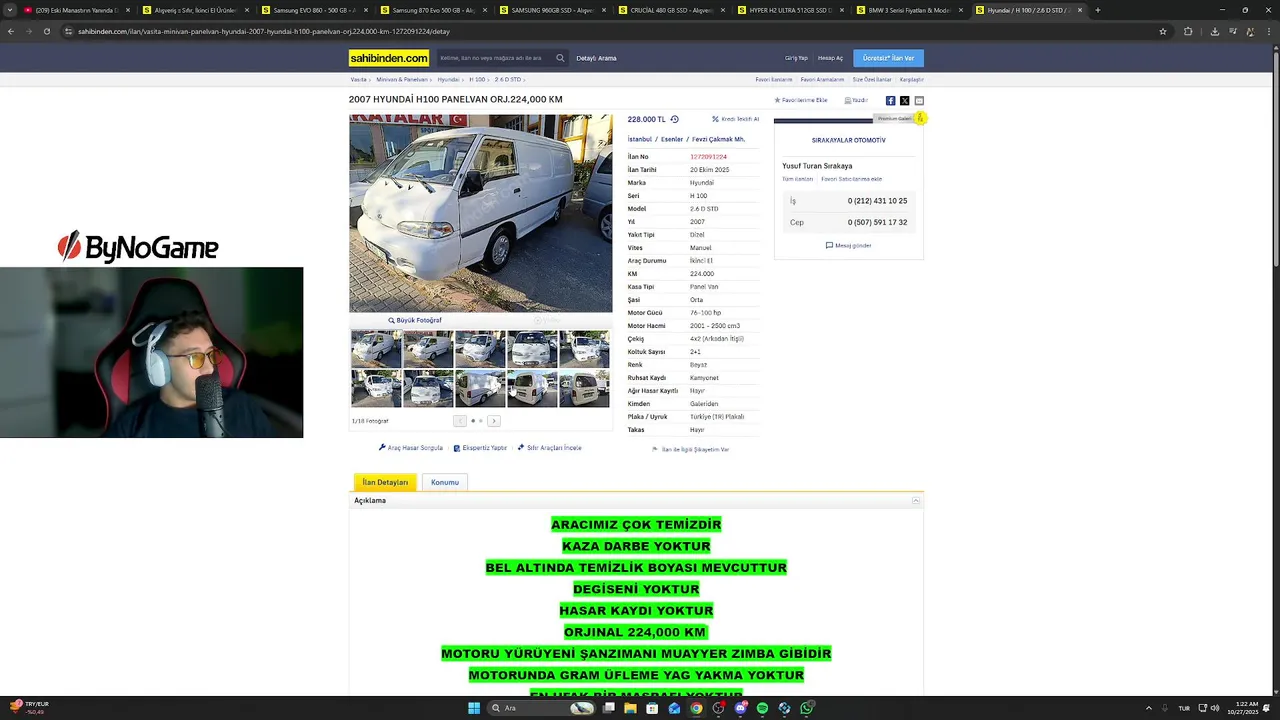The image size is (1280, 720).
Task: Click the sahibinden.com logo
Action: [389, 58]
